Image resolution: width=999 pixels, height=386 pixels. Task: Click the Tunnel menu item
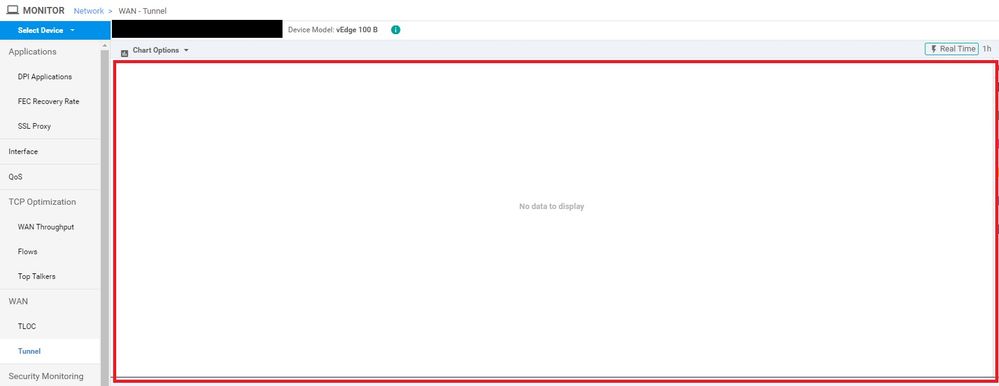[x=29, y=351]
